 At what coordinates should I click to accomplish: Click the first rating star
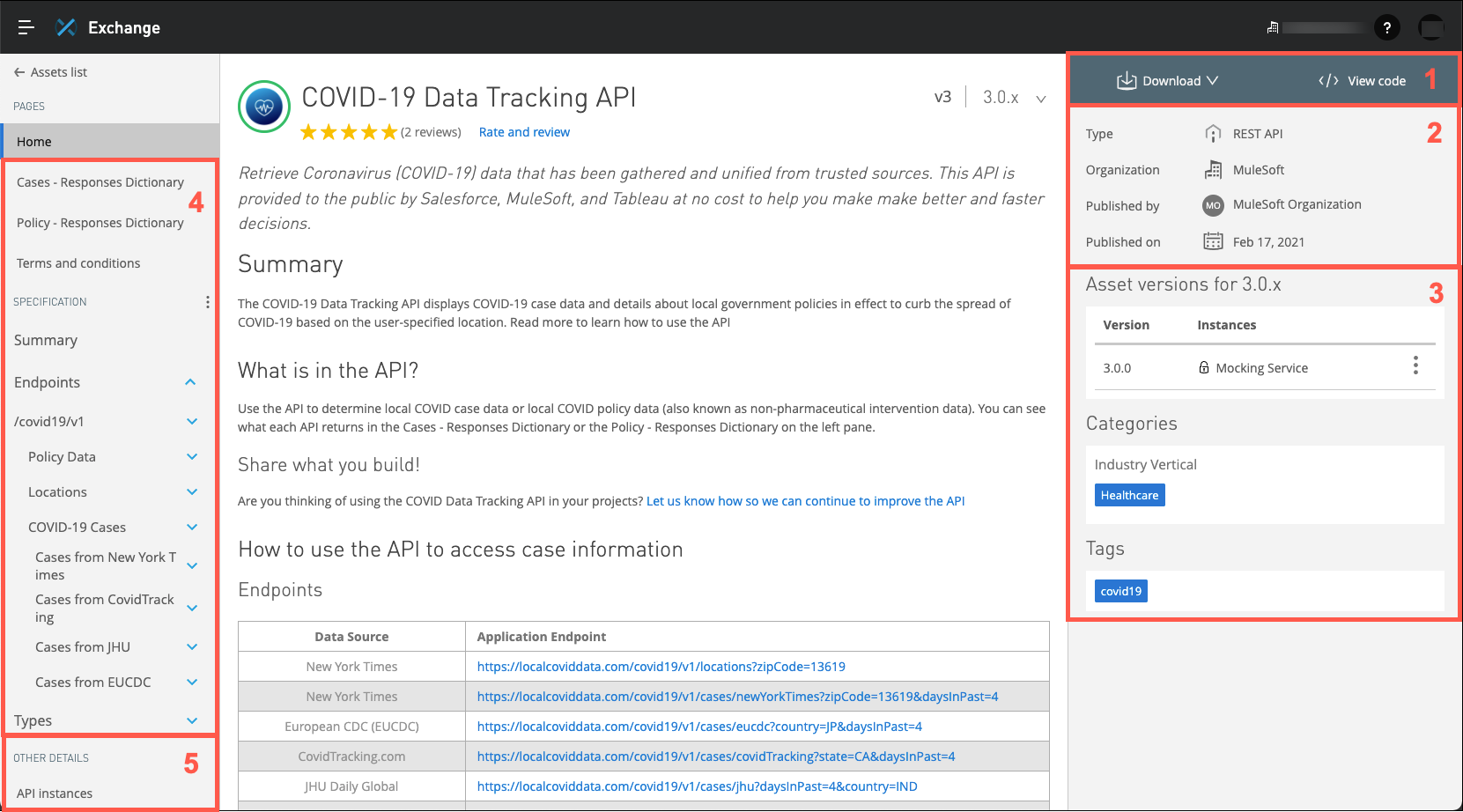pyautogui.click(x=308, y=132)
